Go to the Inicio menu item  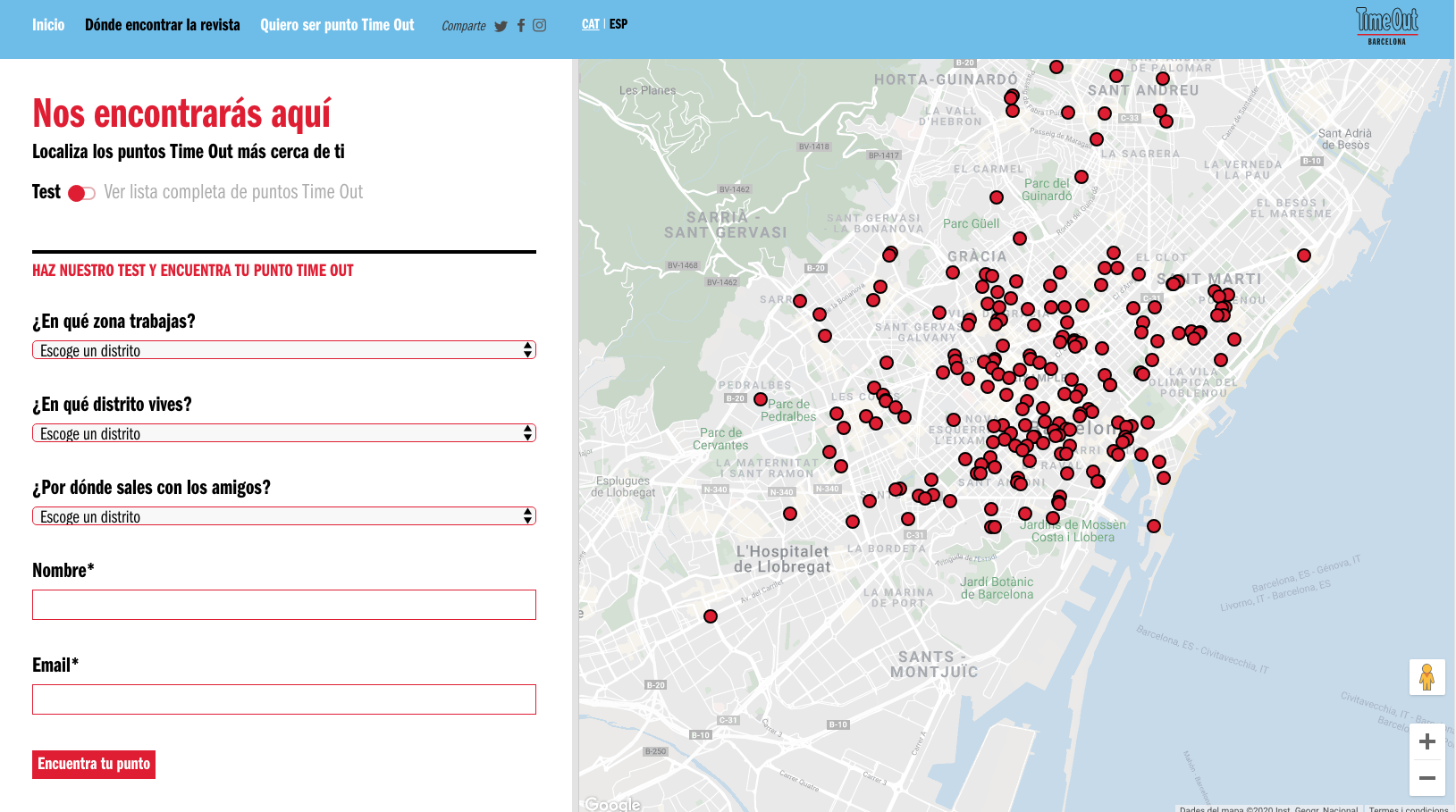click(48, 25)
